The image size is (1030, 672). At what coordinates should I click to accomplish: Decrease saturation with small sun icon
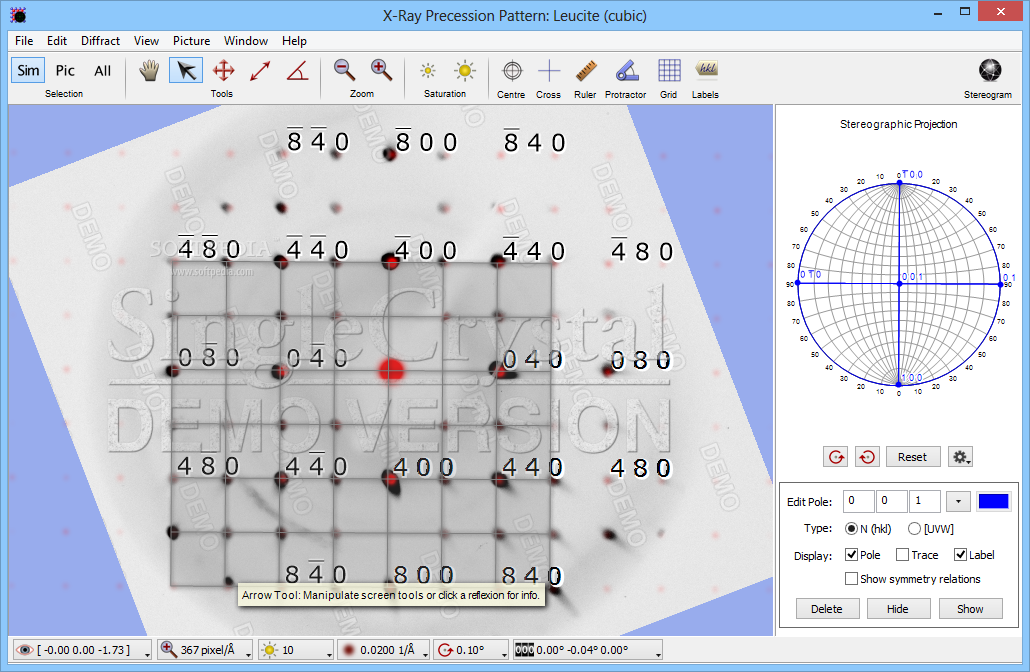tap(428, 70)
